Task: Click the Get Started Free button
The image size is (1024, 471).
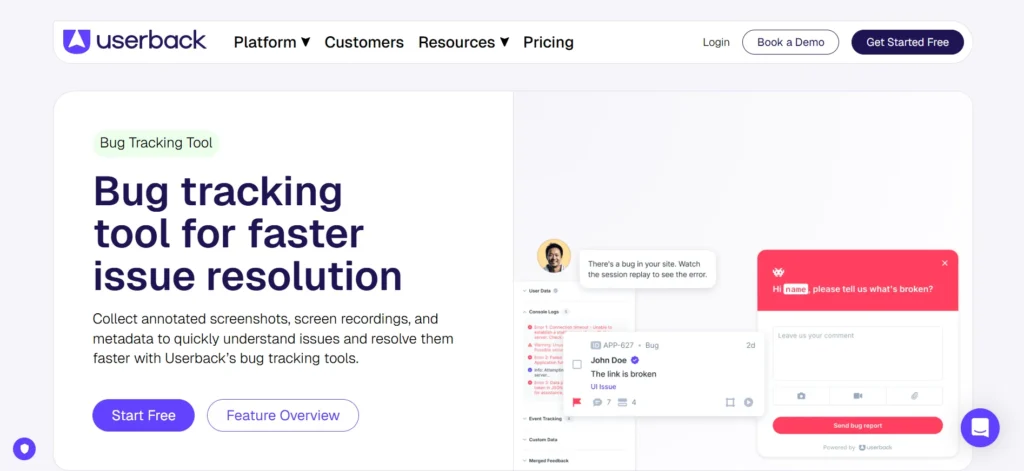Action: 907,42
